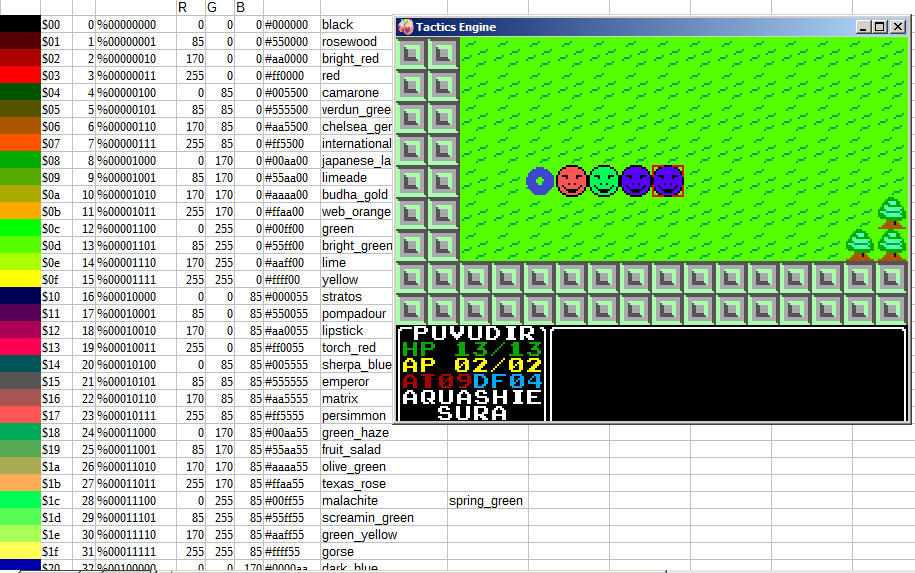Select binary cell '%00001111'
The height and width of the screenshot is (573, 915).
(135, 279)
